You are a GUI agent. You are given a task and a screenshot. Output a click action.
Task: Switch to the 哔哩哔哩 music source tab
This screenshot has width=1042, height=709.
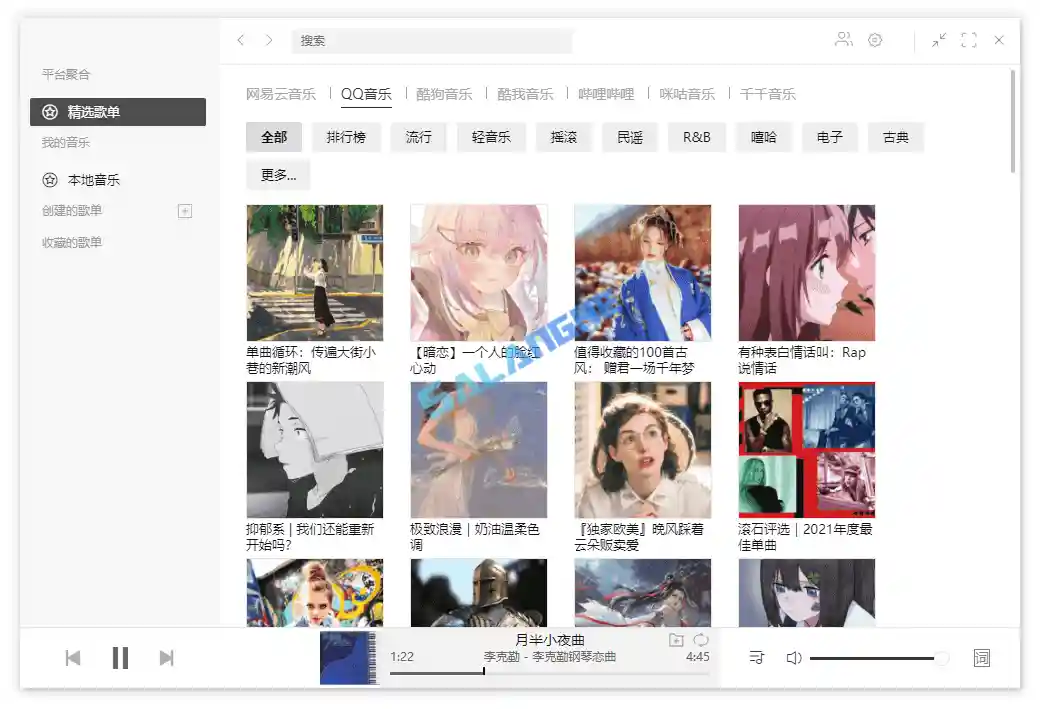tap(606, 93)
